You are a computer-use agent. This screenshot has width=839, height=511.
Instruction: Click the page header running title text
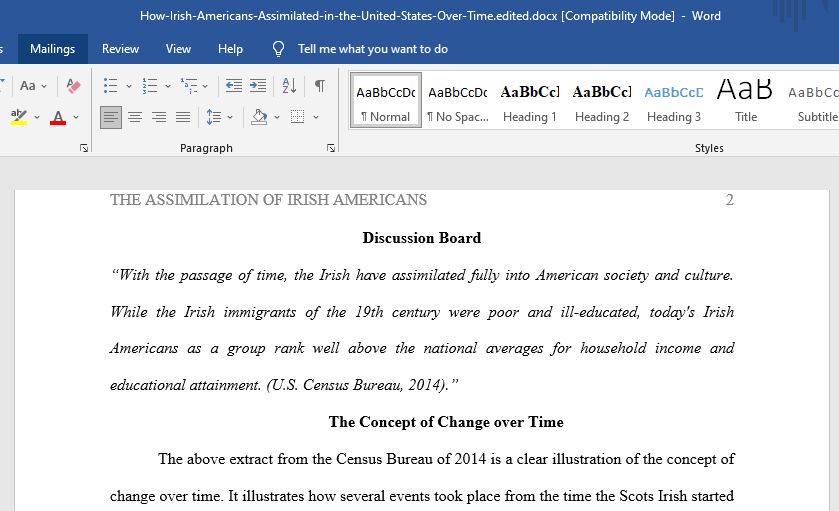[x=268, y=200]
